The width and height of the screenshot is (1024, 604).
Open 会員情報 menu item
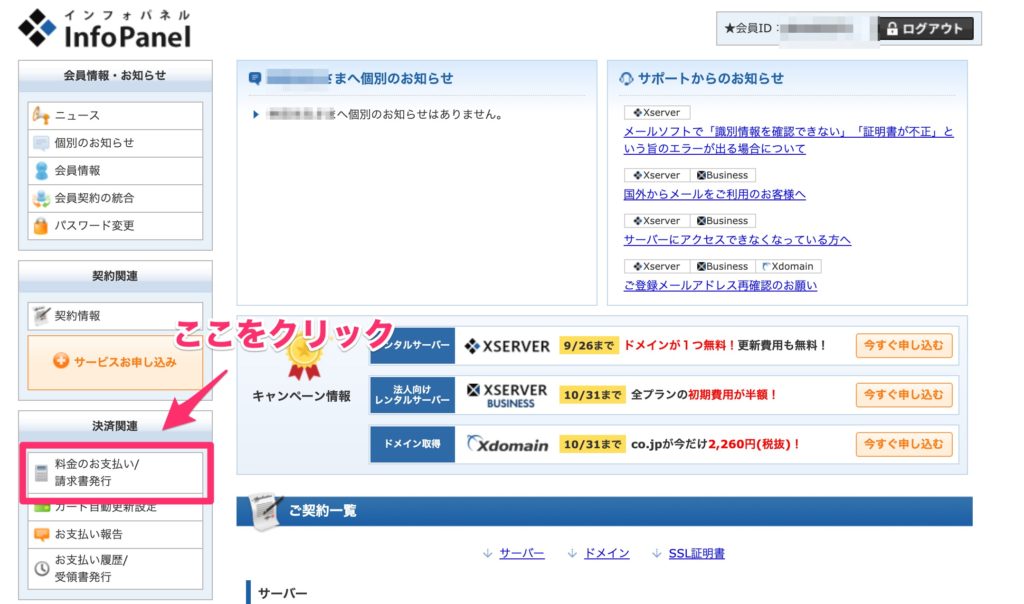pos(115,170)
